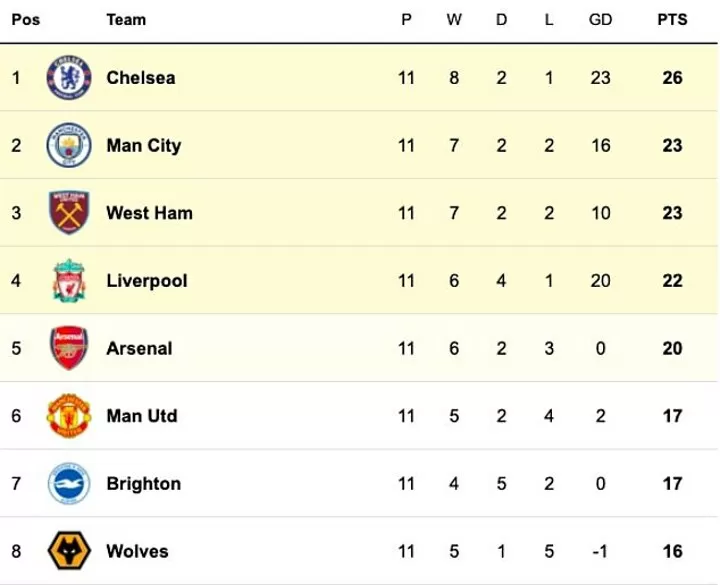This screenshot has width=720, height=585.
Task: Select the Liverpool team name
Action: [146, 281]
